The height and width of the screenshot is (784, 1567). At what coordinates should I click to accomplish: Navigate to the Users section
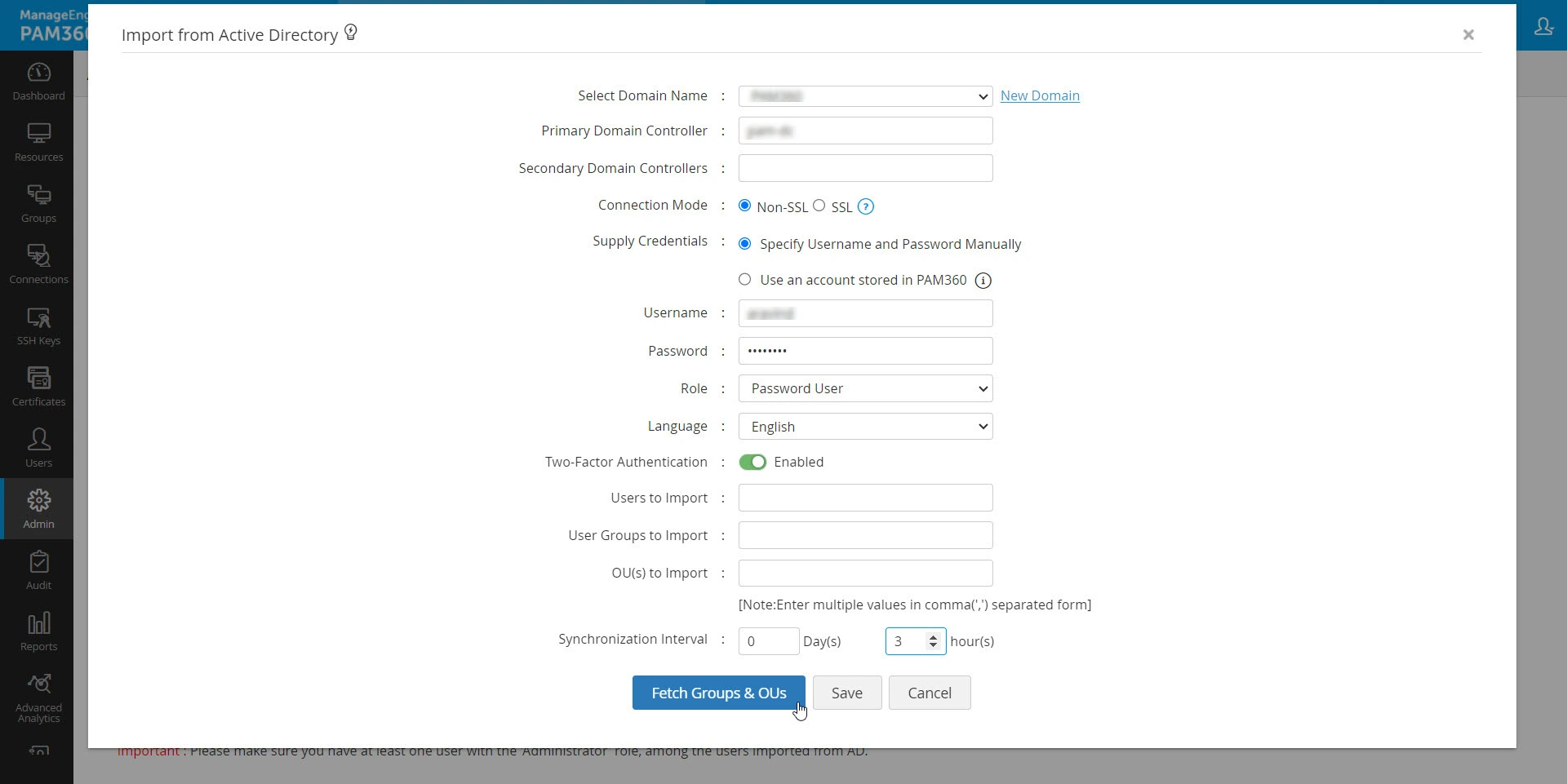(x=38, y=447)
